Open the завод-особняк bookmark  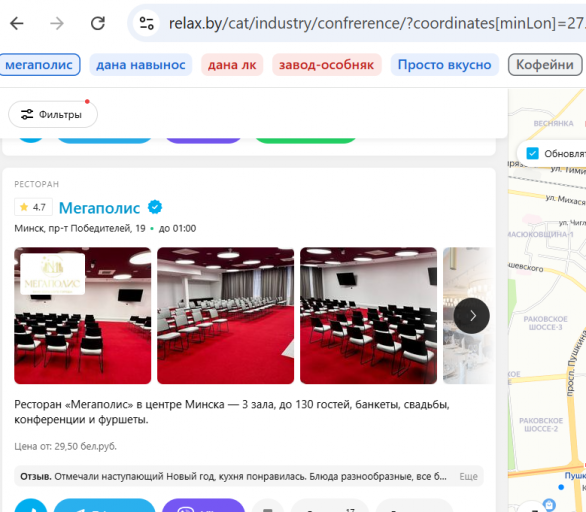click(x=327, y=65)
